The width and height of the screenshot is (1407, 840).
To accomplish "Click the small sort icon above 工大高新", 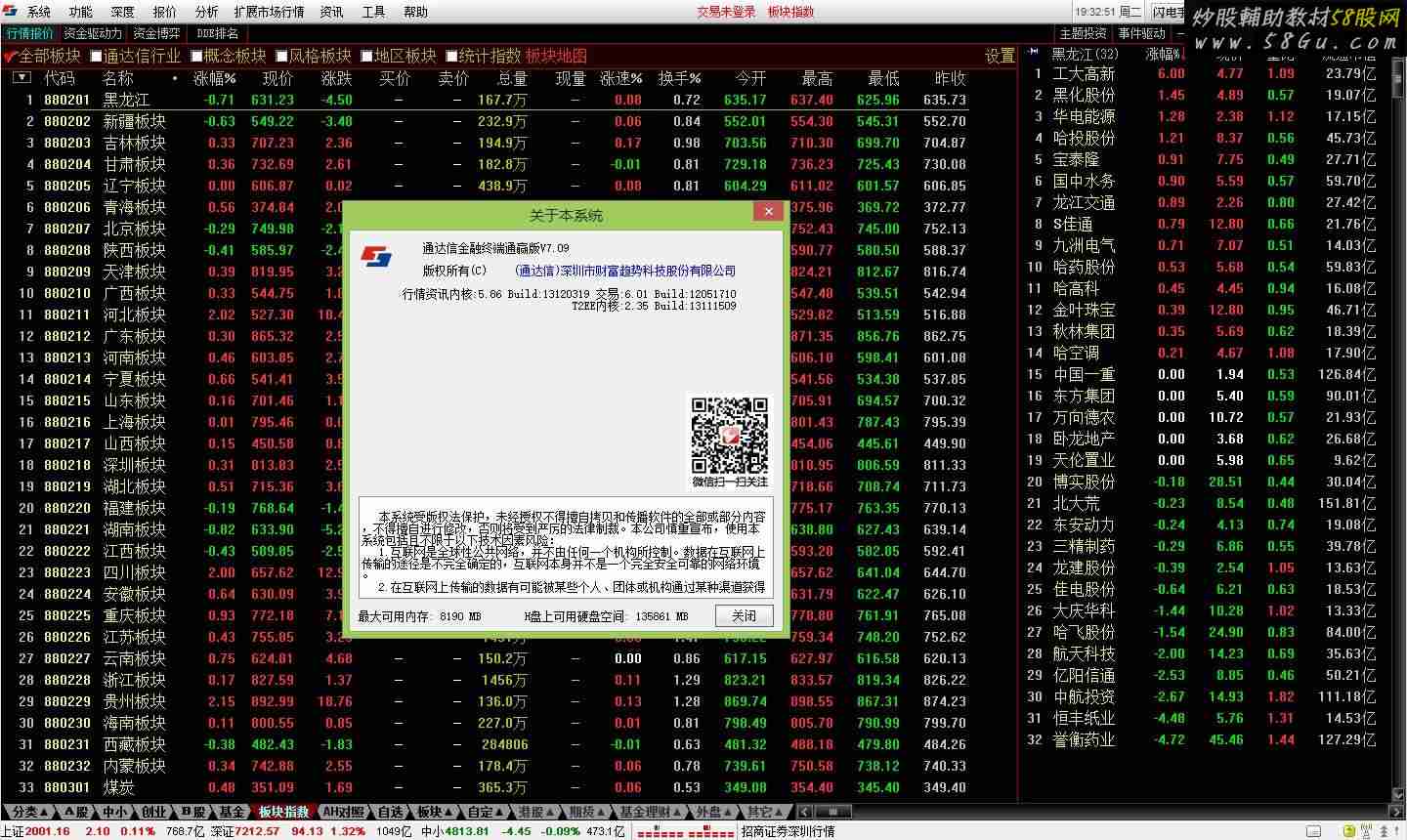I will click(x=1035, y=54).
